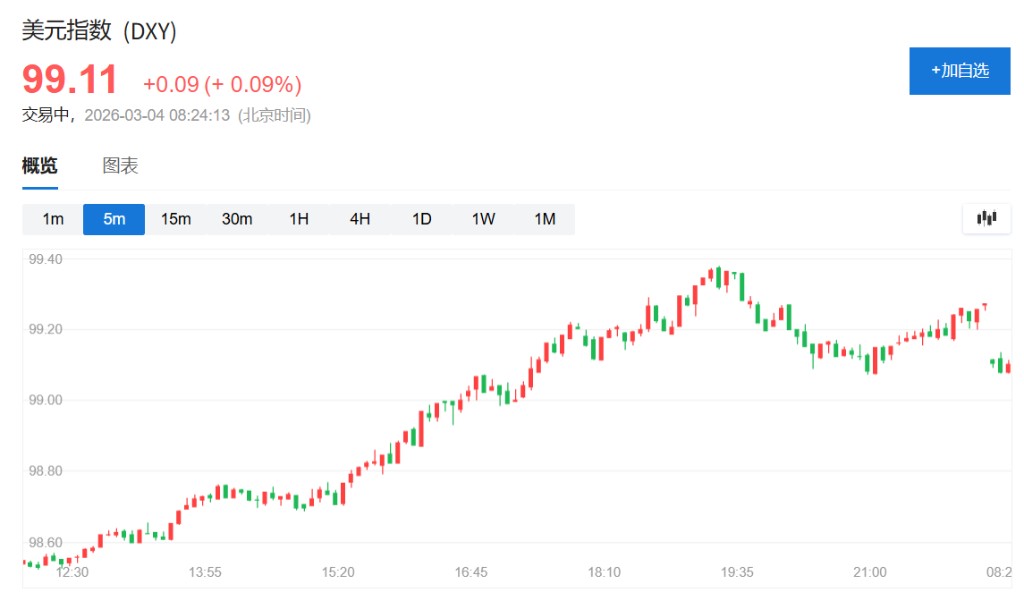This screenshot has height=600, width=1024.
Task: Switch to the 4H timeframe
Action: coord(360,219)
